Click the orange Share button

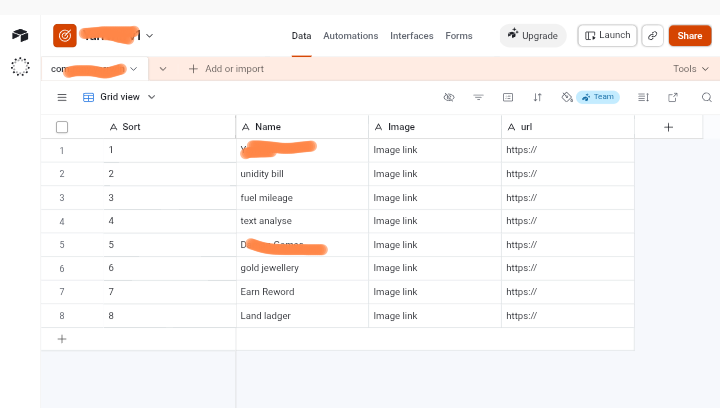click(x=690, y=35)
